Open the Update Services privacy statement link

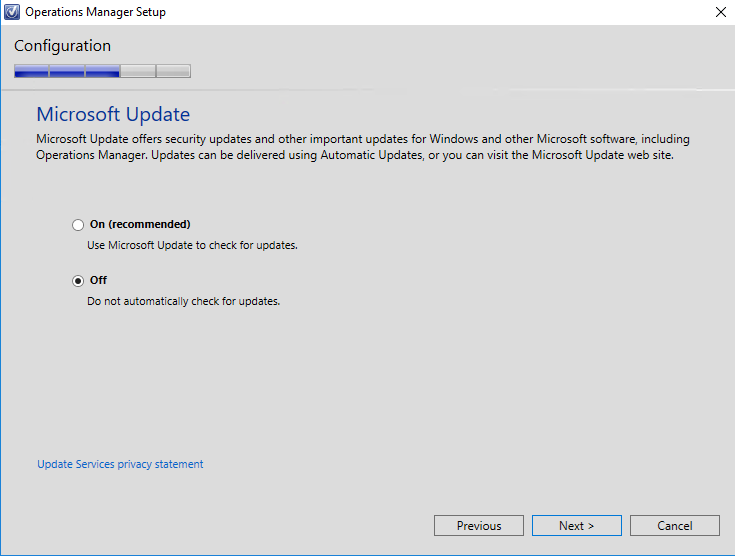(x=120, y=464)
